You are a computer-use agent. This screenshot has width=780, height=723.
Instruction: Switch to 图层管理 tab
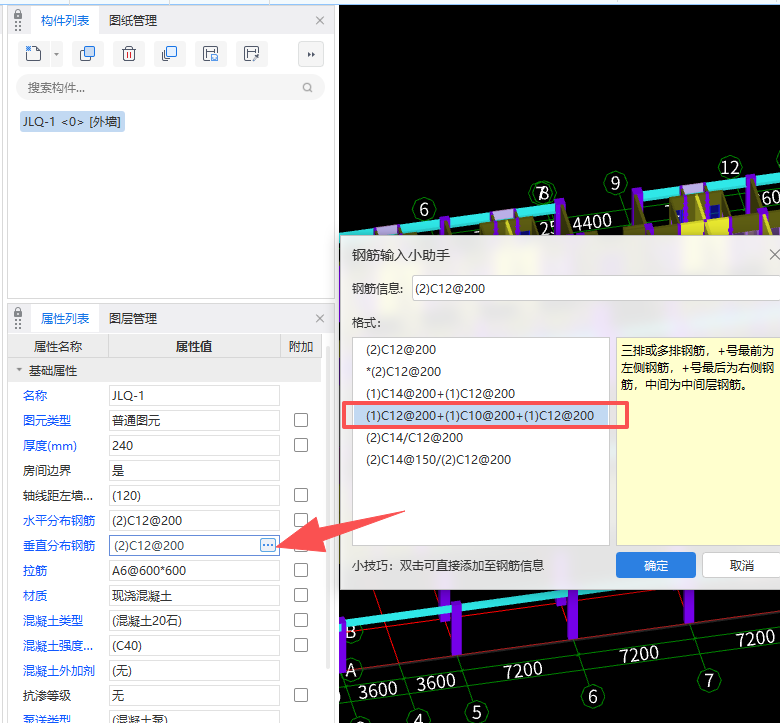click(133, 318)
